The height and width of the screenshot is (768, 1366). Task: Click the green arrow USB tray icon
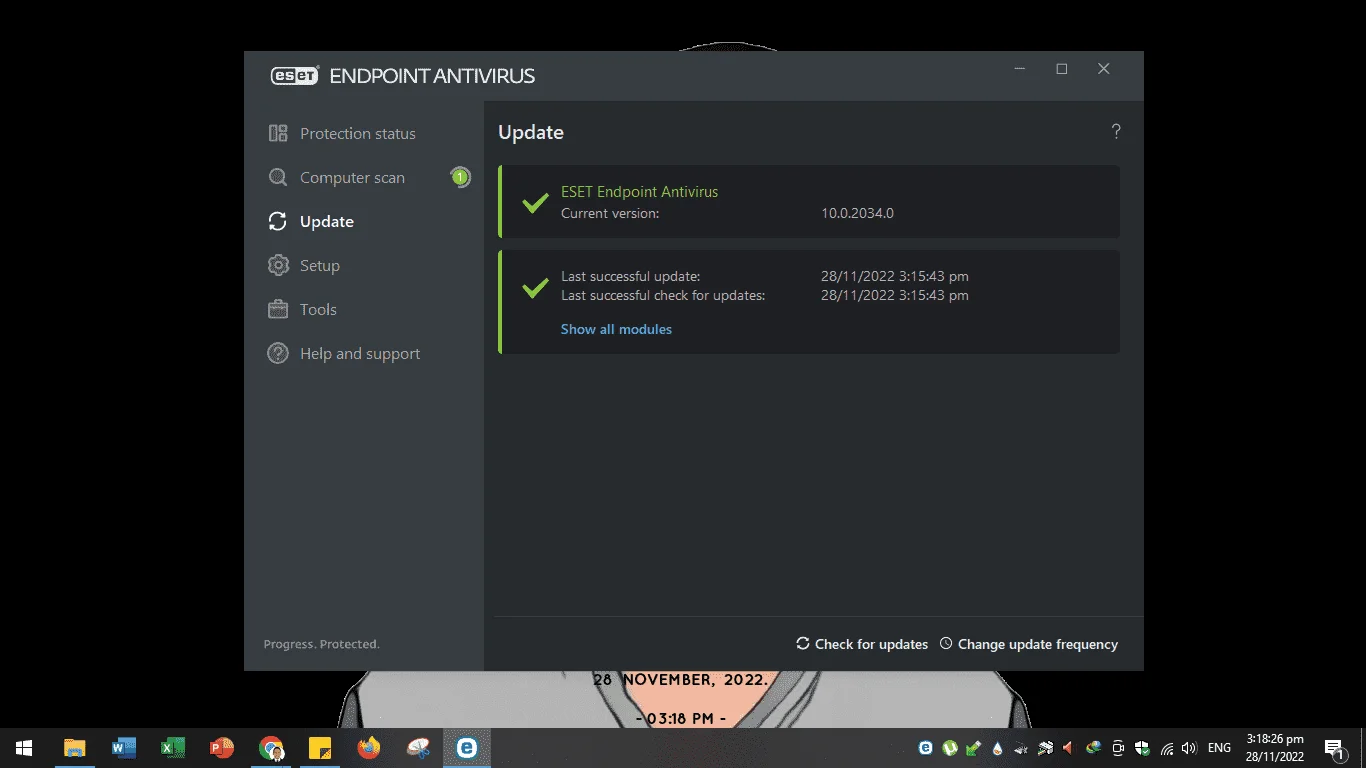pyautogui.click(x=974, y=748)
